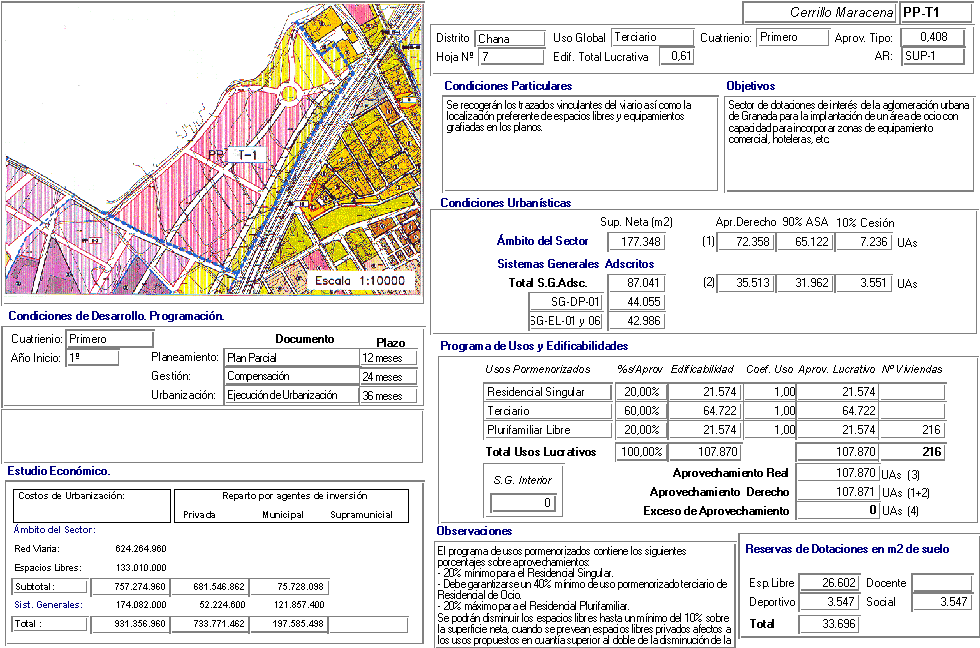Click the Aprov. Tipo value 0,408
The image size is (980, 648).
[x=934, y=38]
